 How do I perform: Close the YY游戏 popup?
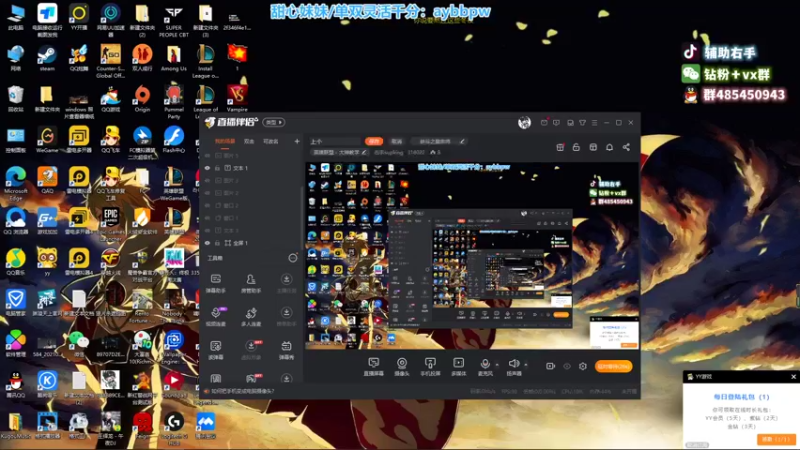point(793,377)
